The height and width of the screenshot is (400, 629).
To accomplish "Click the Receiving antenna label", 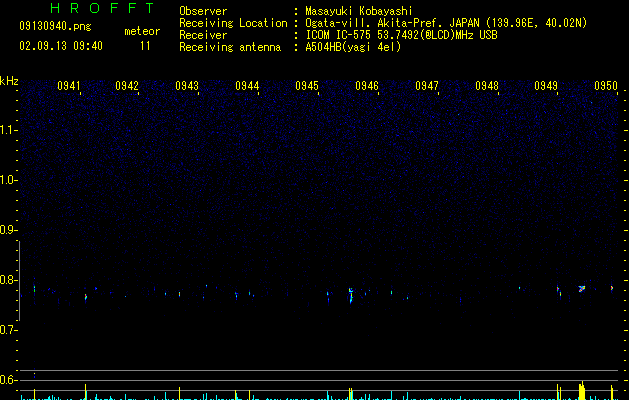I will tap(230, 47).
